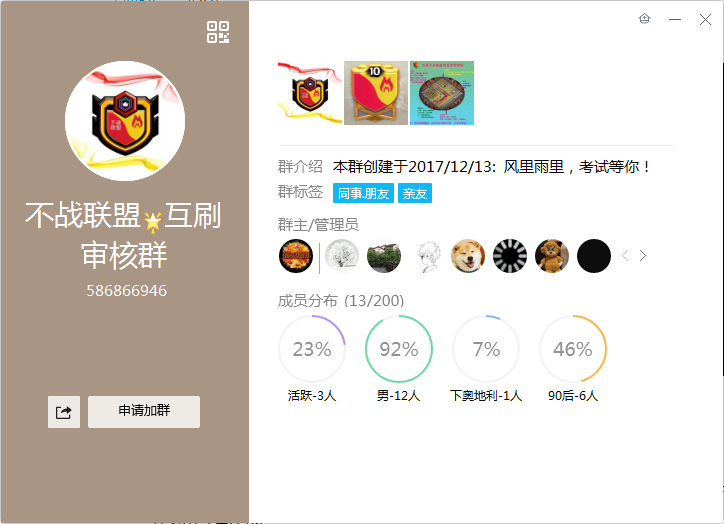Open the anime sketch admin avatar
Image resolution: width=724 pixels, height=524 pixels.
click(x=426, y=256)
